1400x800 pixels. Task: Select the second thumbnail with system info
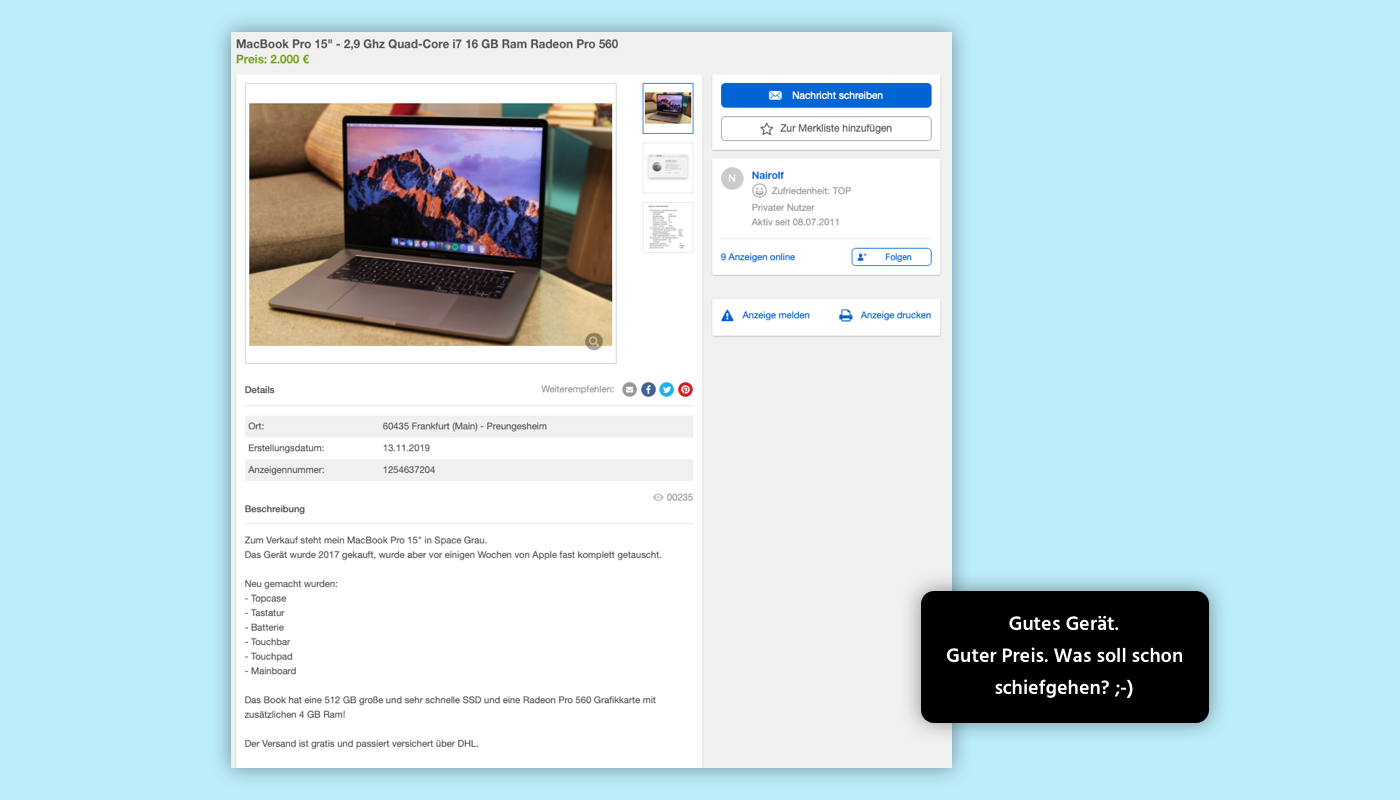667,168
